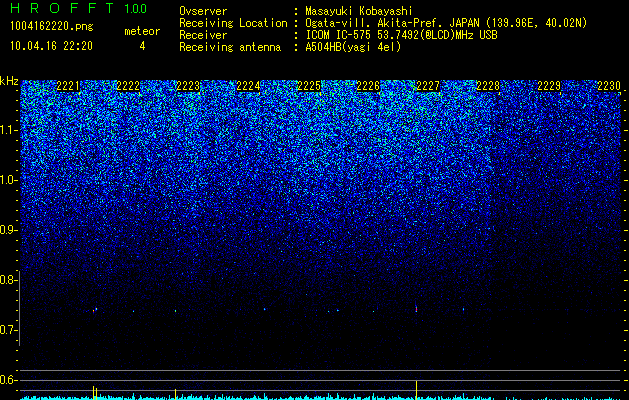The width and height of the screenshot is (629, 400).
Task: Select the kHz axis unit label
Action: click(9, 81)
